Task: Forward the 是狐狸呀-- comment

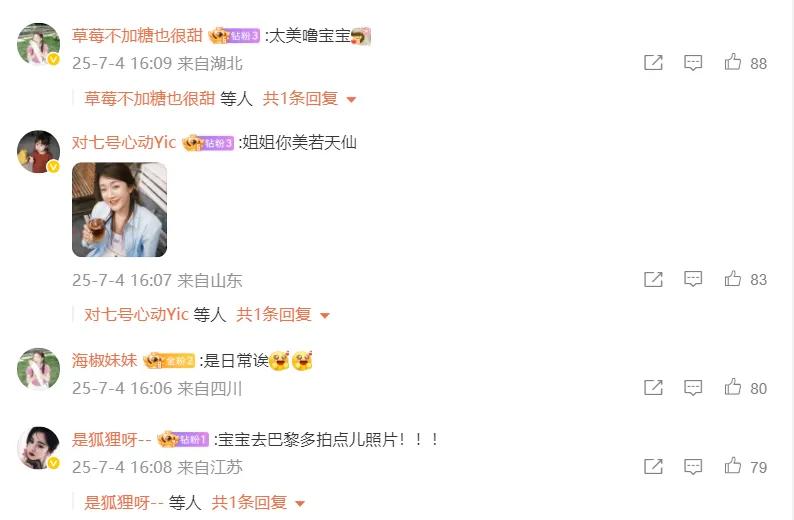Action: [x=653, y=466]
